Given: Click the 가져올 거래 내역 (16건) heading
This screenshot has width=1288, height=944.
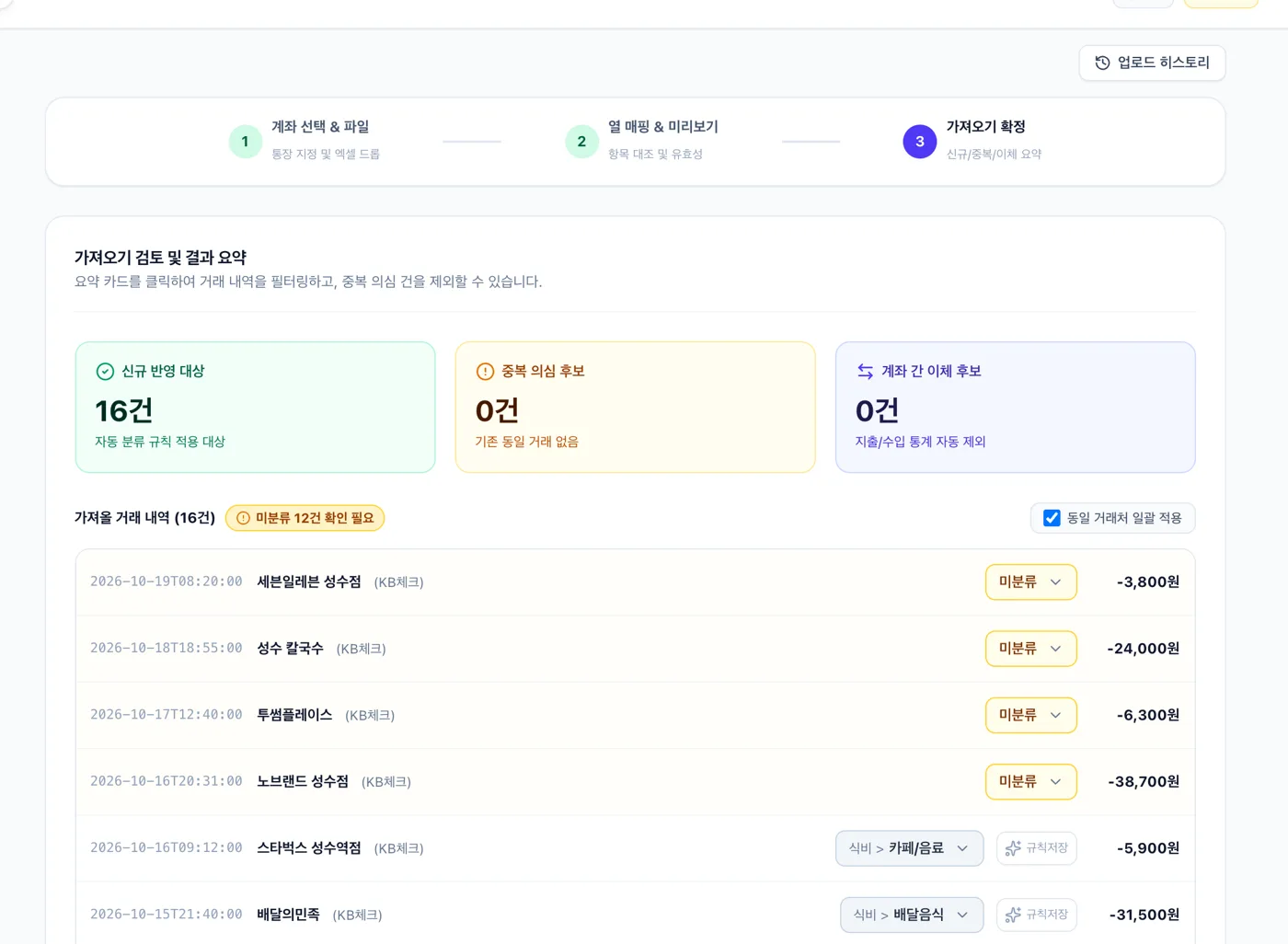Looking at the screenshot, I should pos(144,518).
